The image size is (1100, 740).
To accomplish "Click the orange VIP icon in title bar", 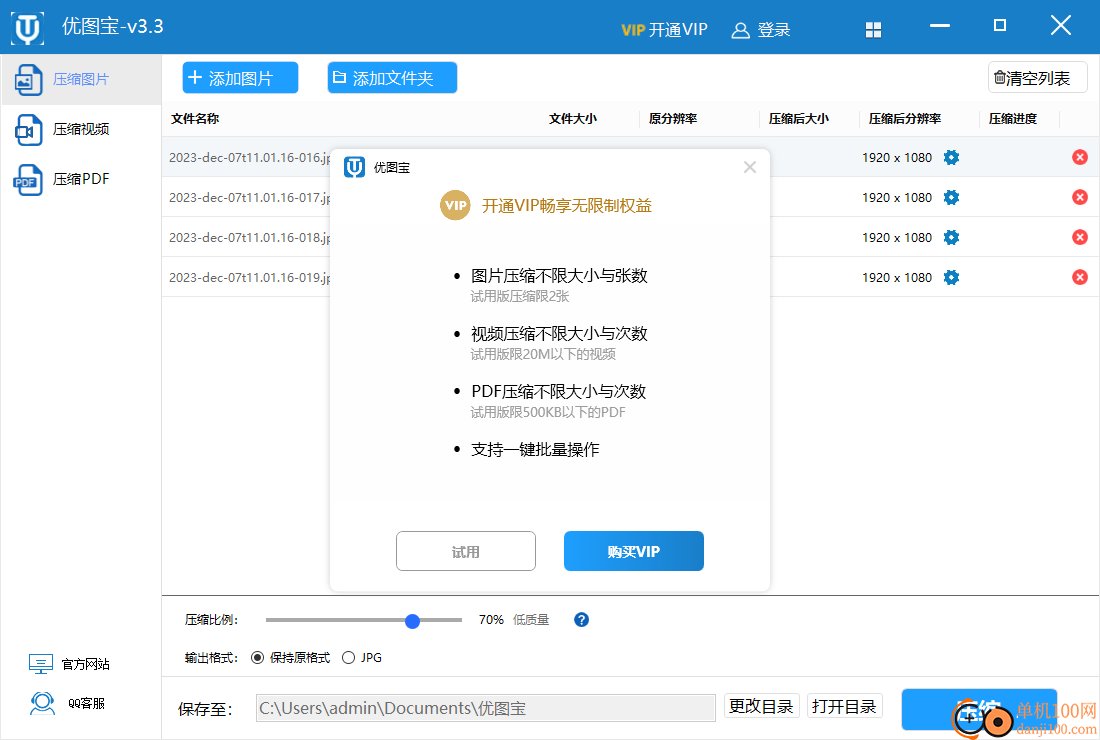I will coord(633,30).
